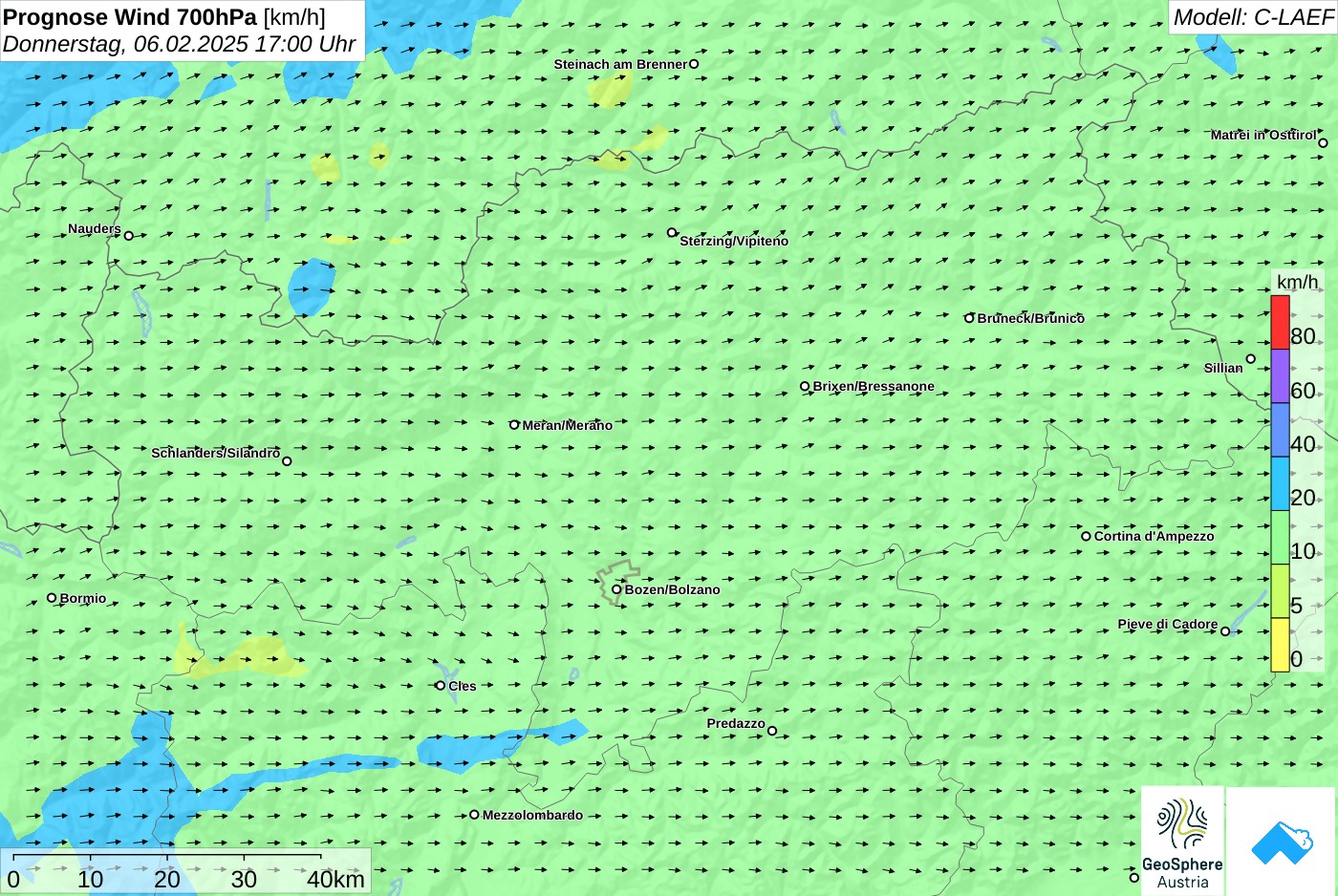Viewport: 1338px width, 896px height.
Task: Click the title 'Prognose Wind 700hPa'
Action: coord(130,16)
